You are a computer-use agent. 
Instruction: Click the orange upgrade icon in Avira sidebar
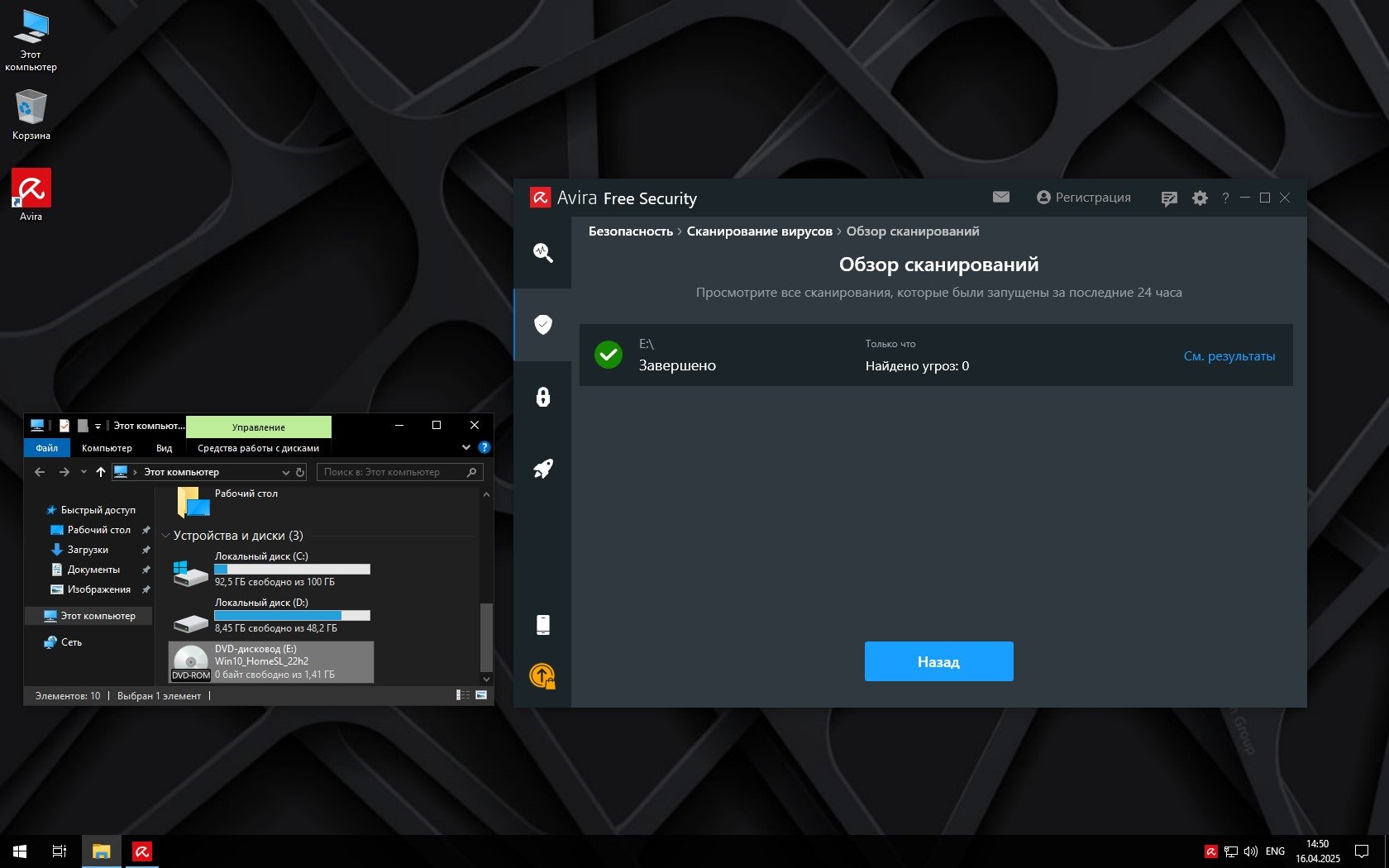pyautogui.click(x=542, y=676)
